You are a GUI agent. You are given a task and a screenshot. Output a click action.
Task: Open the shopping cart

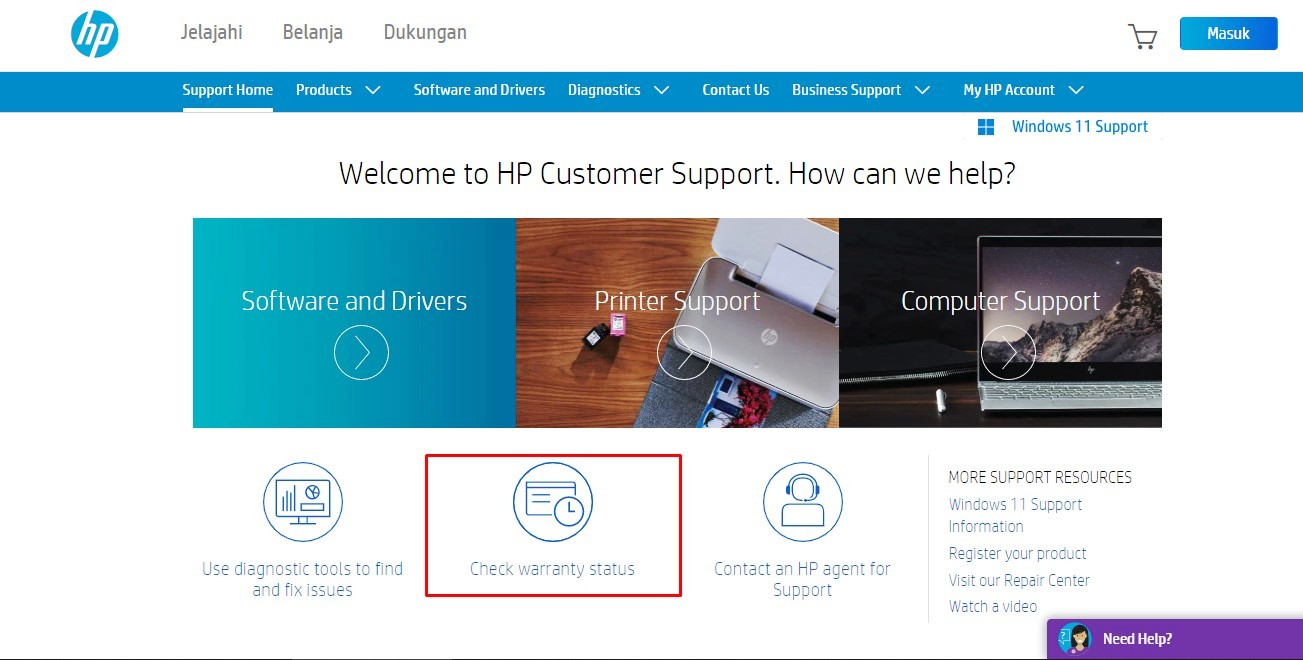pyautogui.click(x=1142, y=33)
